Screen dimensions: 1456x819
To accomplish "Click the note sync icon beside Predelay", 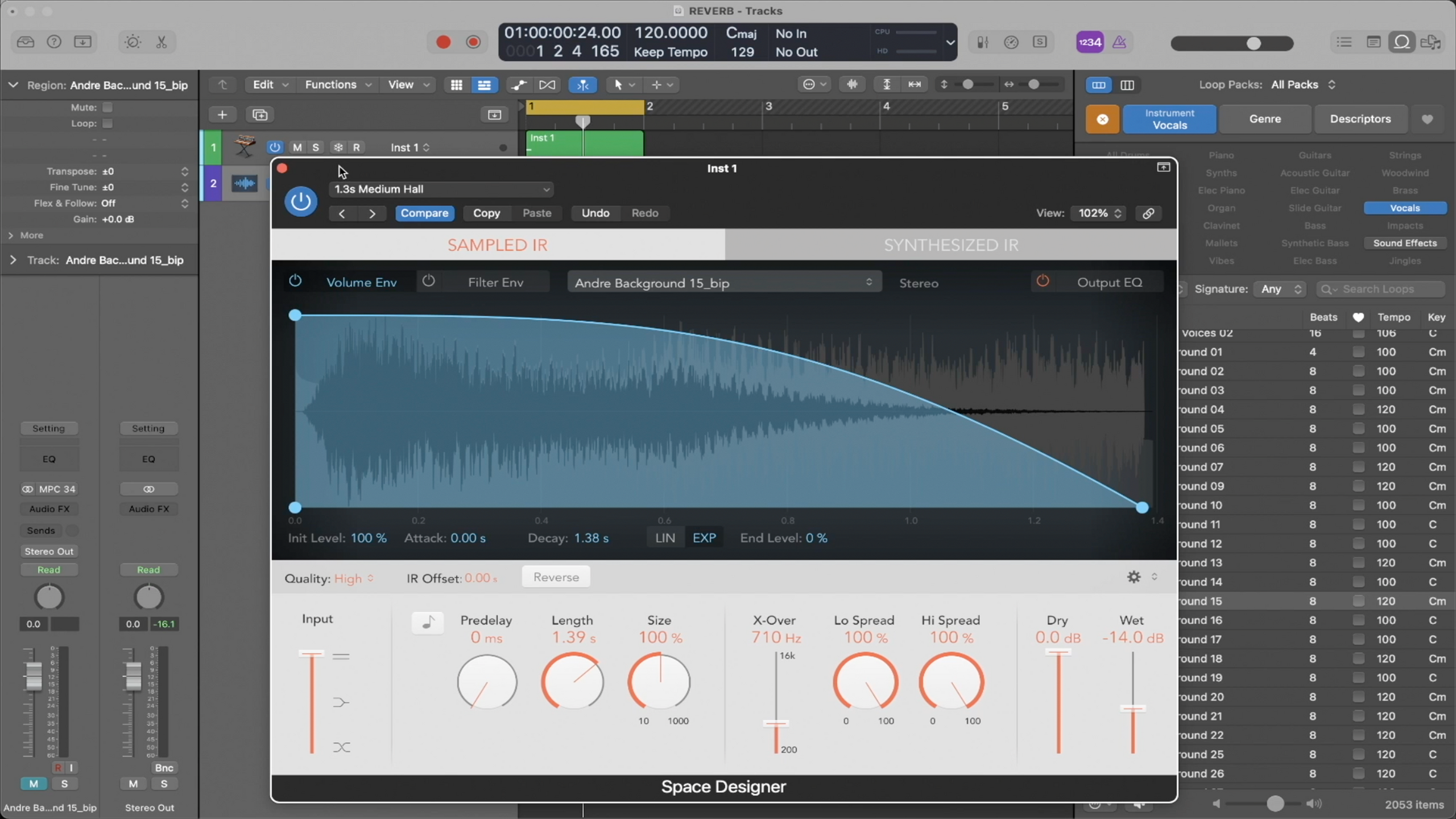I will (427, 623).
